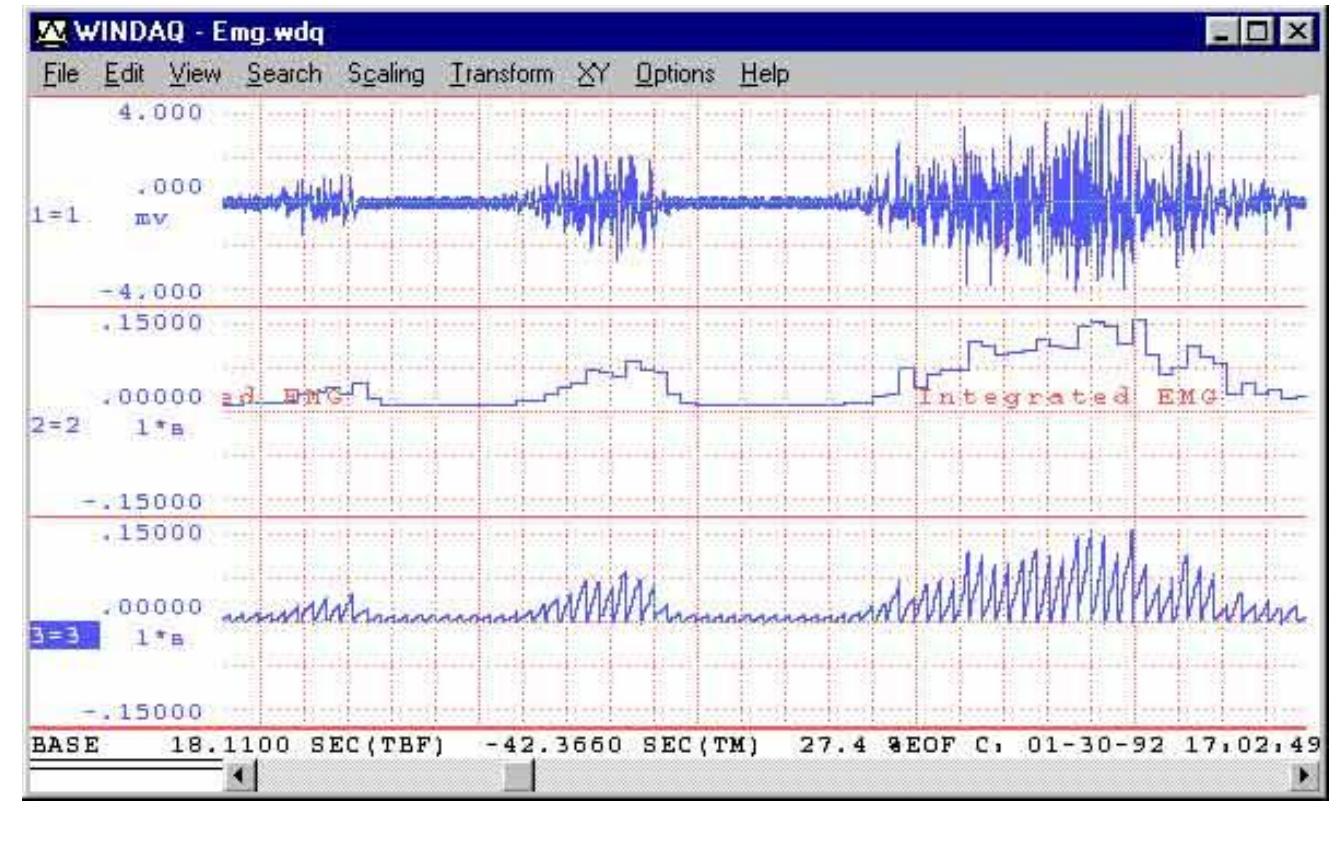
Task: Click the -4.000 lower scale value of channel 1
Action: click(x=153, y=293)
